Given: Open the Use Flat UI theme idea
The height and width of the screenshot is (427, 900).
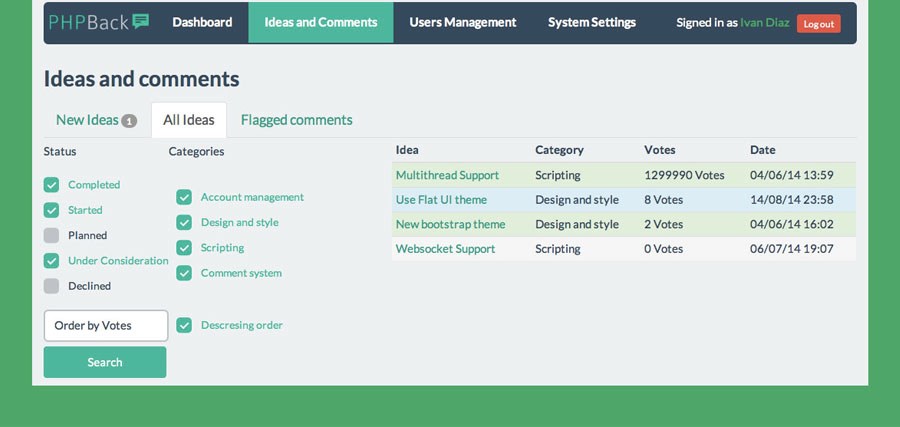Looking at the screenshot, I should click(441, 200).
